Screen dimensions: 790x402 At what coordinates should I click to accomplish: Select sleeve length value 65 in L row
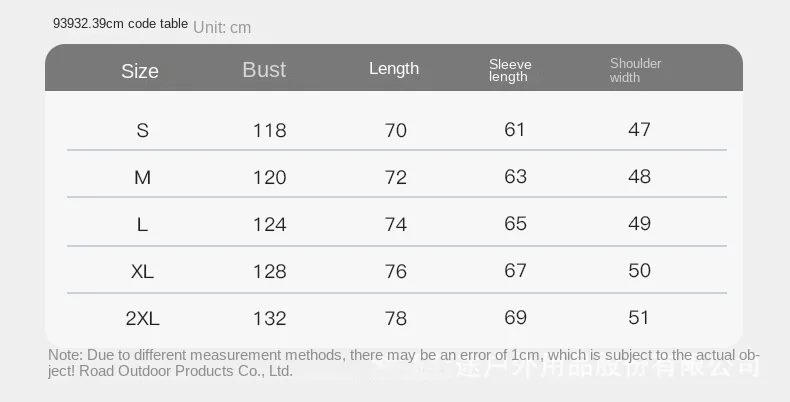click(x=515, y=223)
